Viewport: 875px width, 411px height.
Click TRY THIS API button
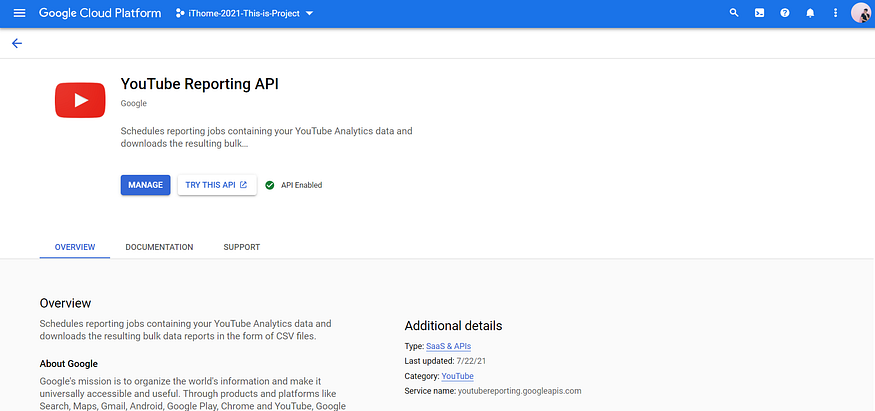click(217, 185)
